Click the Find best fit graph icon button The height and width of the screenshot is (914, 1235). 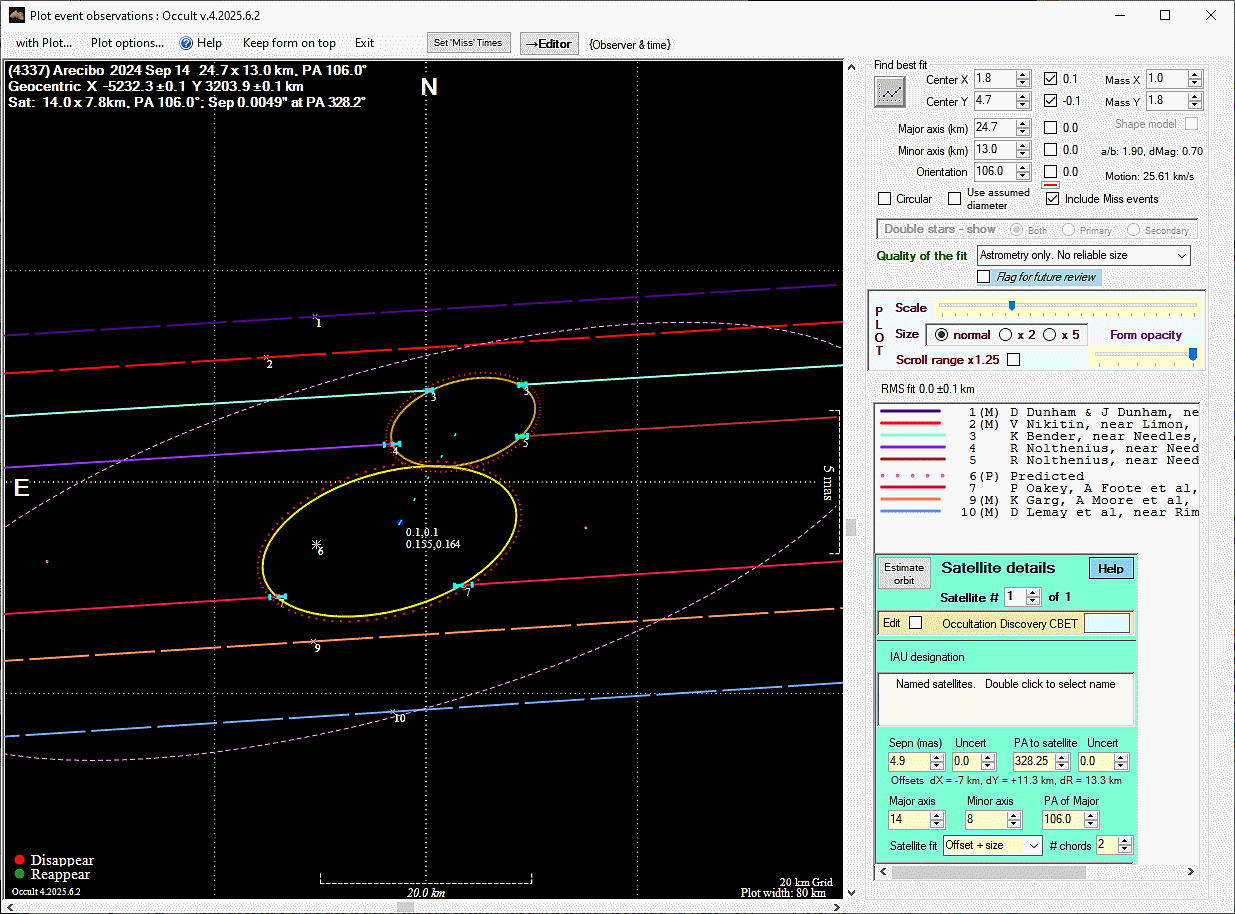(889, 92)
